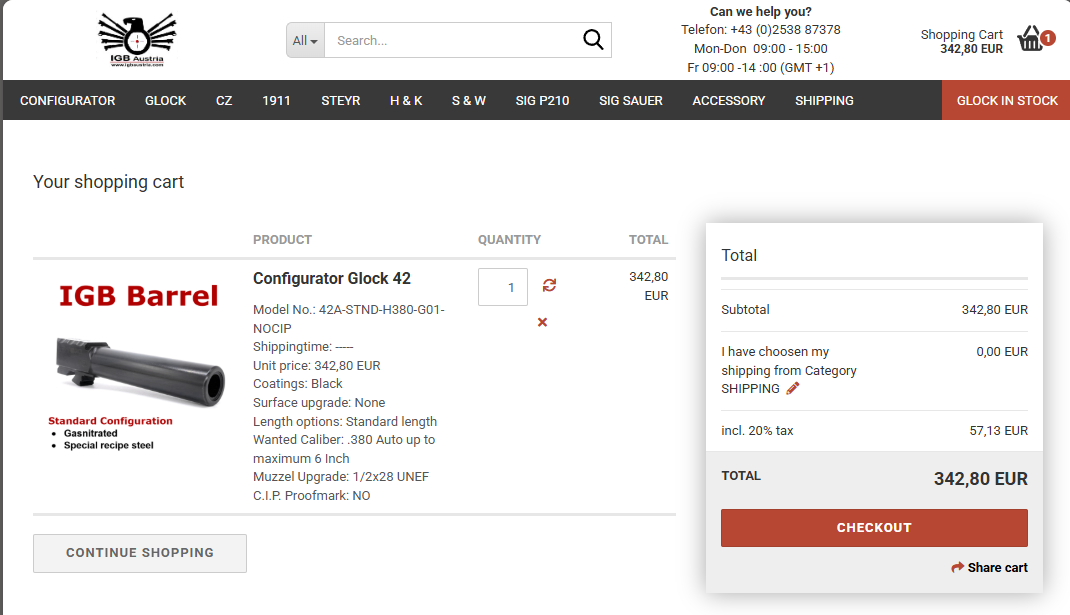Click the IGB Barrel product thumbnail
This screenshot has width=1070, height=615.
click(x=139, y=365)
